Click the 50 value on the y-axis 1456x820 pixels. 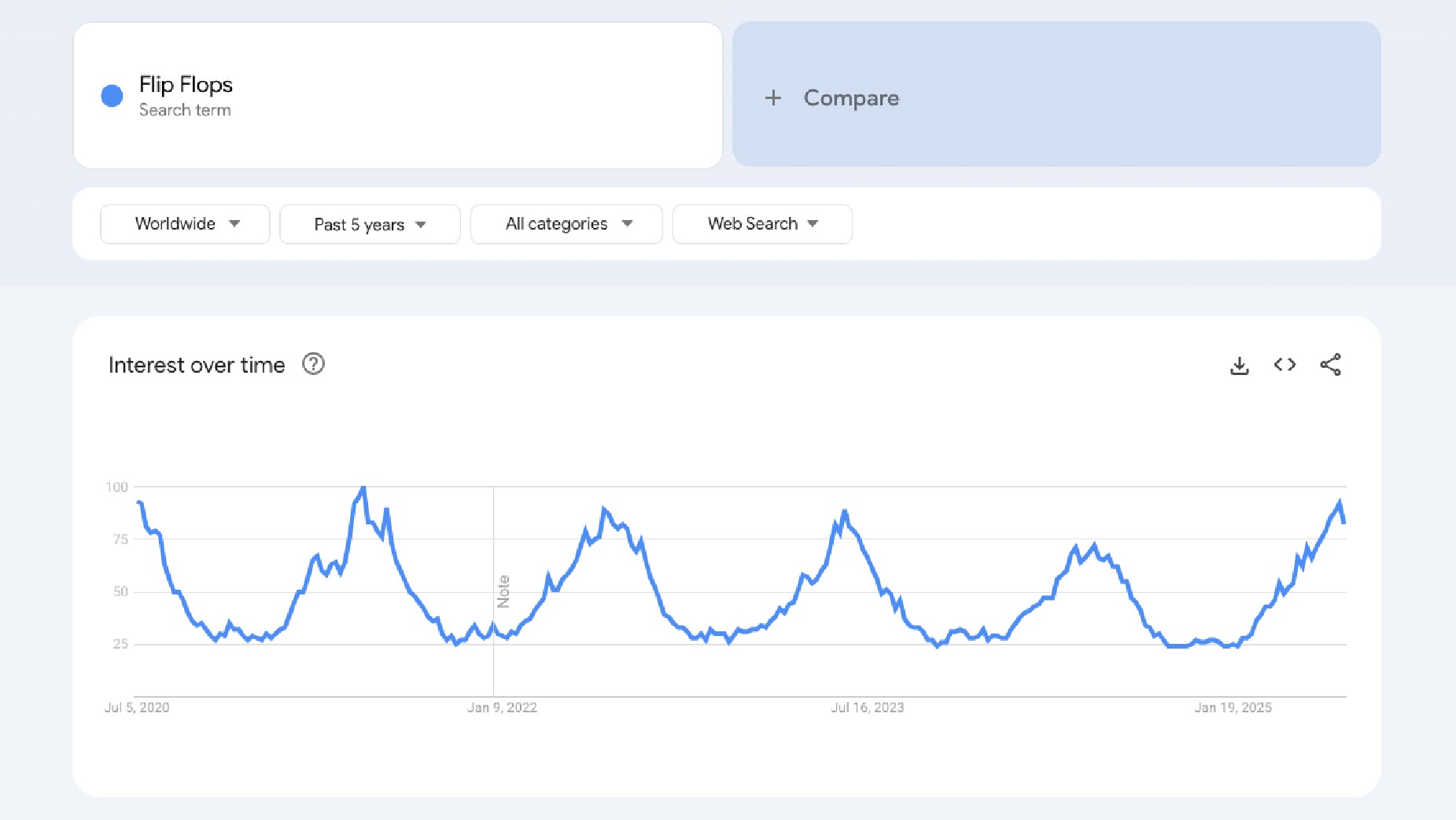click(x=120, y=591)
